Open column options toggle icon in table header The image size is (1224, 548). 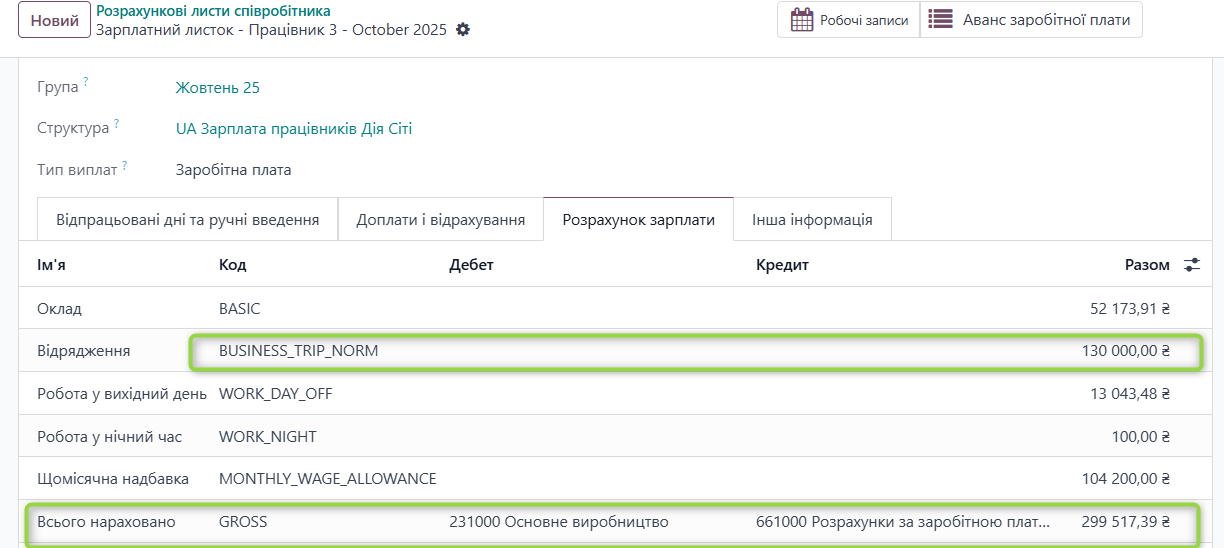(1191, 265)
